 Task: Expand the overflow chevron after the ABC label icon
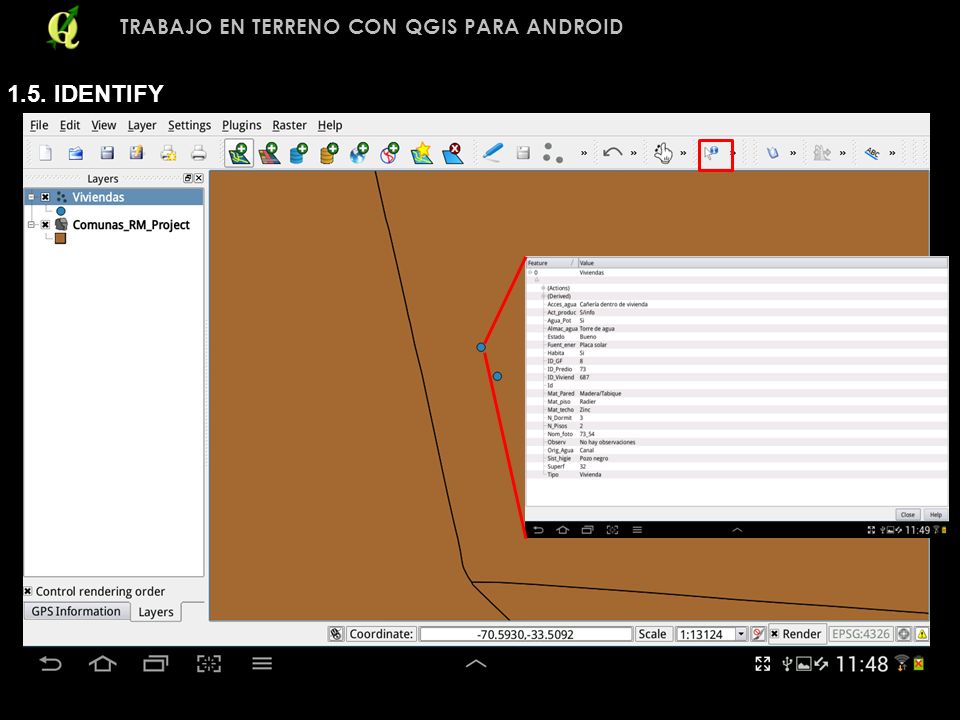(892, 153)
